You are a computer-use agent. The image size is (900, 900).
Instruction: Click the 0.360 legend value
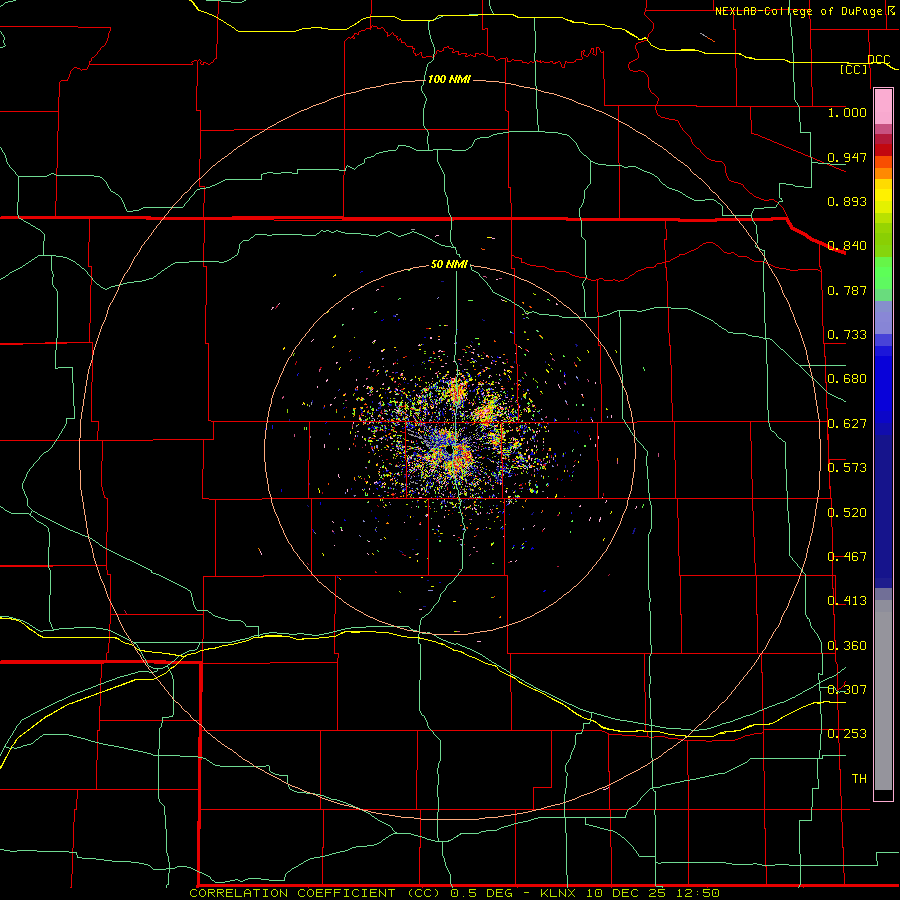click(847, 646)
